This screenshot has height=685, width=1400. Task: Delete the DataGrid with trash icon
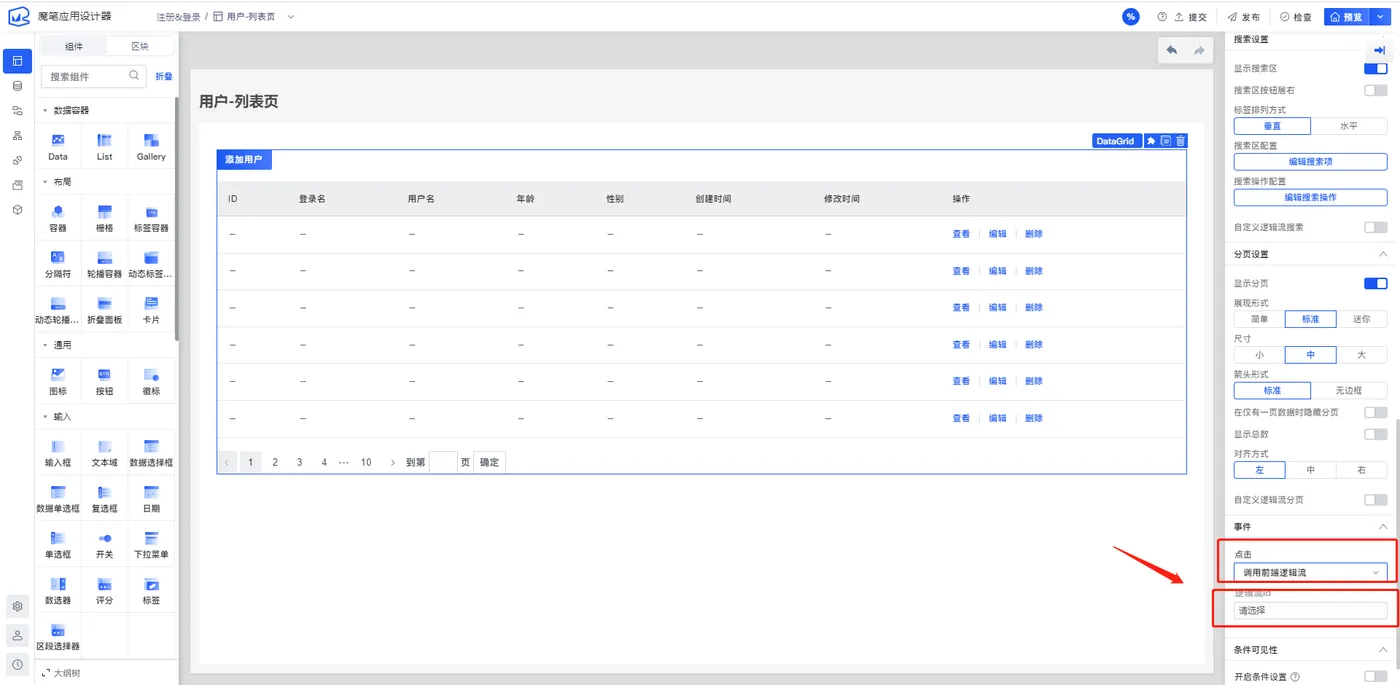[1181, 141]
